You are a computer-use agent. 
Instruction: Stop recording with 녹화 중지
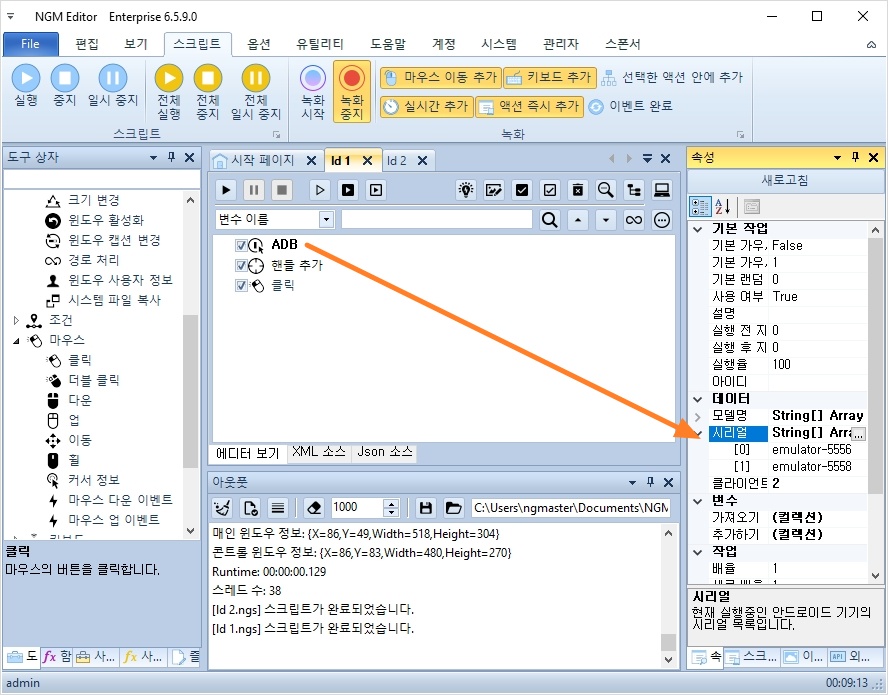coord(352,92)
